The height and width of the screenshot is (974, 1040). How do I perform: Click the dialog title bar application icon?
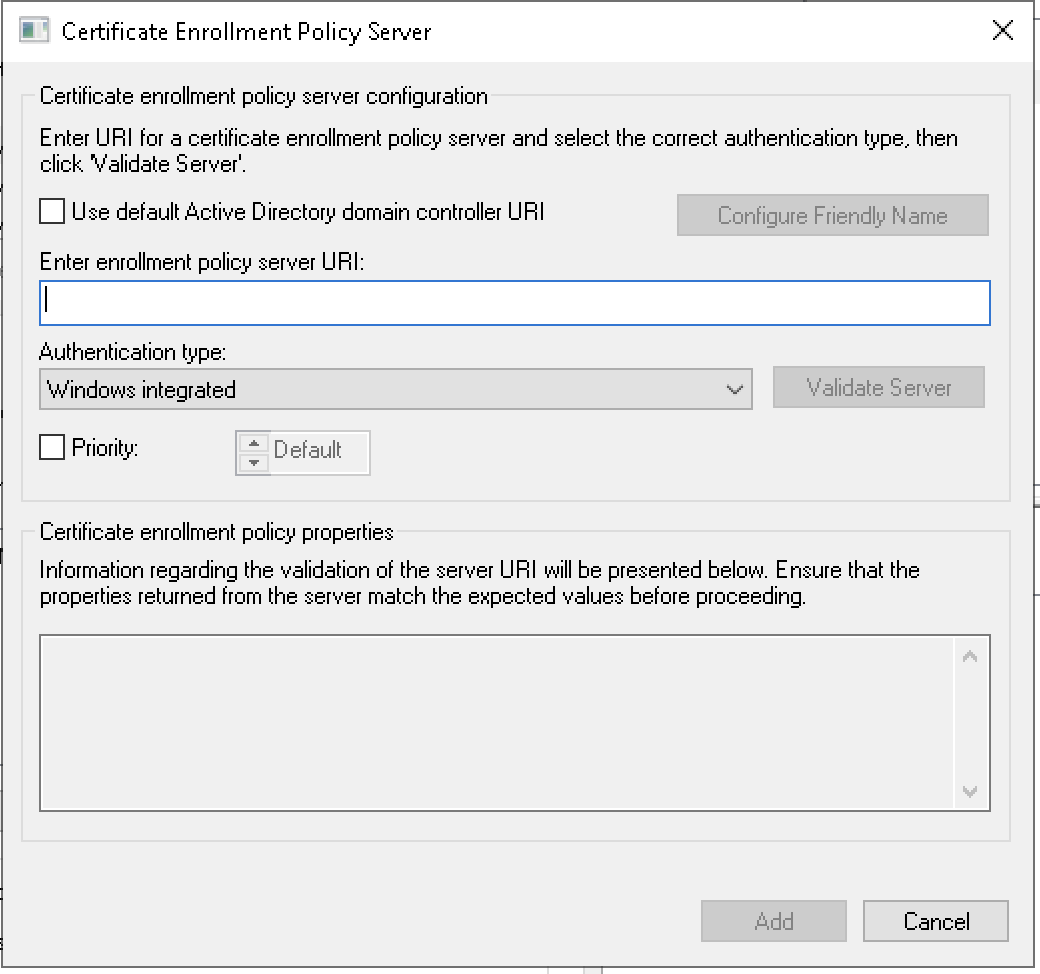(34, 31)
